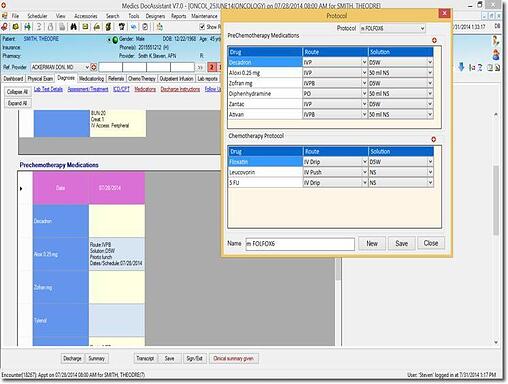Screen dimensions: 508x384
Task: Click the binoculars search icon in toolbar
Action: 74,27
